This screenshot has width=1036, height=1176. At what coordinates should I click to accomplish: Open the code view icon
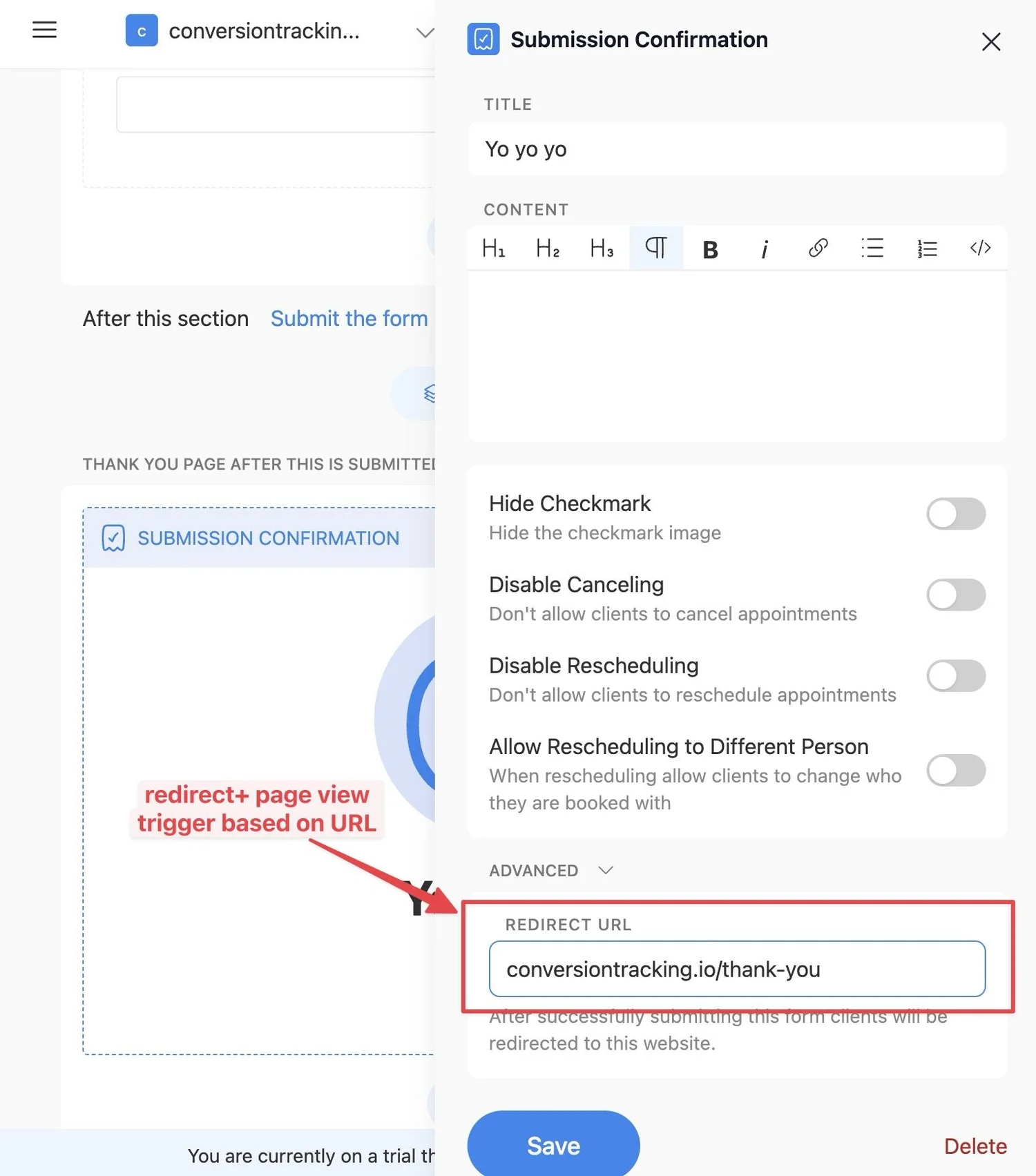point(980,248)
